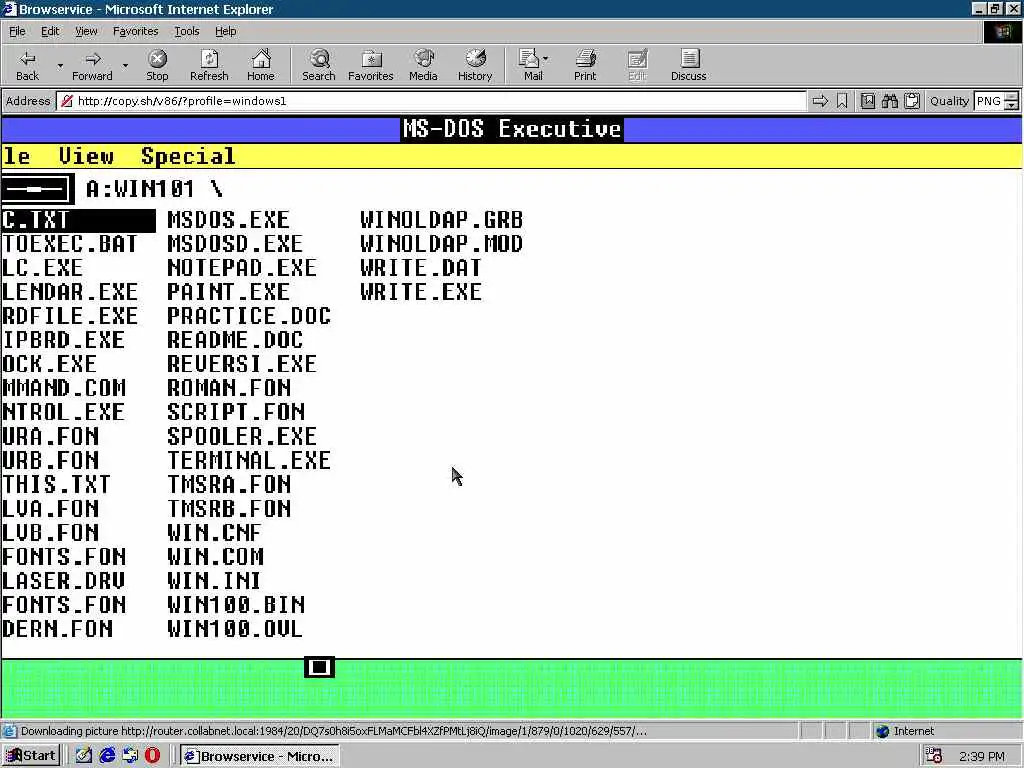Open the IE Favorites menu

coord(135,31)
